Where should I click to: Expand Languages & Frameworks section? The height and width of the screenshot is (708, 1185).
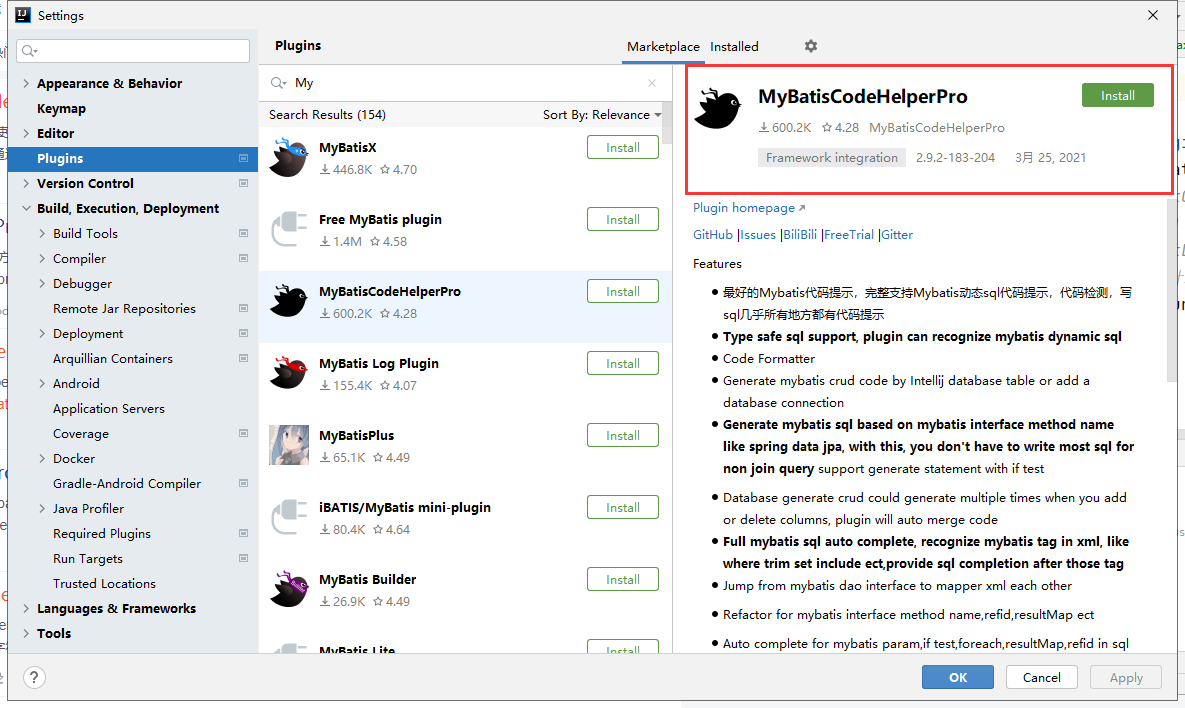pyautogui.click(x=26, y=608)
